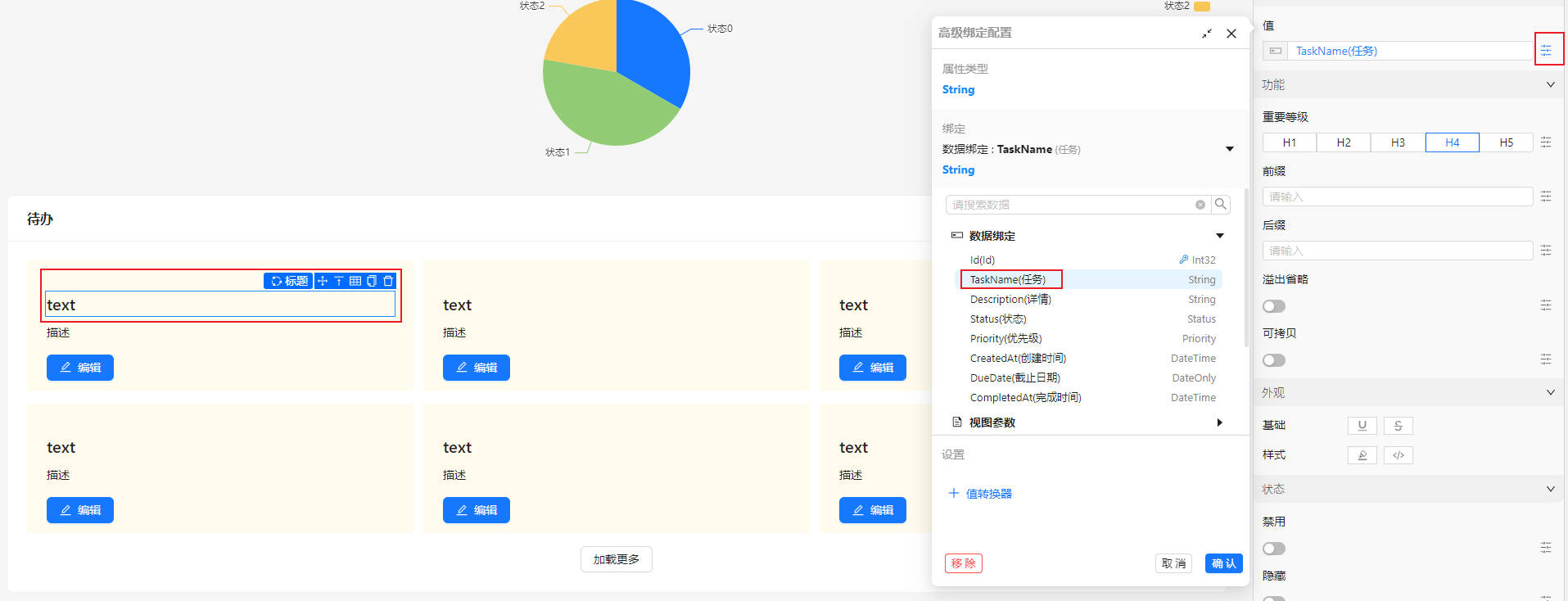Click the copy icon in title toolbar
This screenshot has width=1568, height=601.
[x=372, y=281]
